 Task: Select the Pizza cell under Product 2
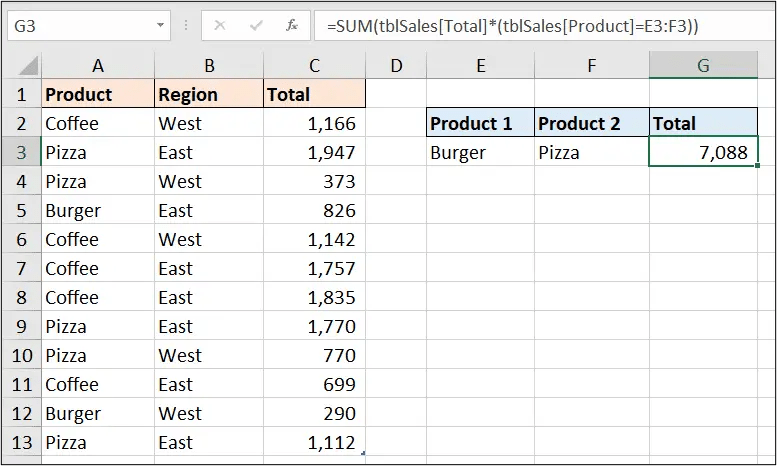591,153
